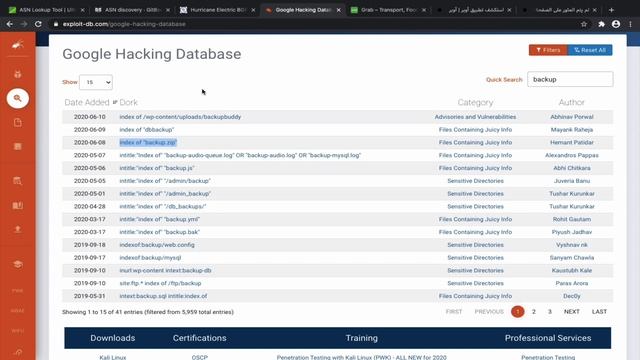Sort table by Date Added header

click(87, 102)
